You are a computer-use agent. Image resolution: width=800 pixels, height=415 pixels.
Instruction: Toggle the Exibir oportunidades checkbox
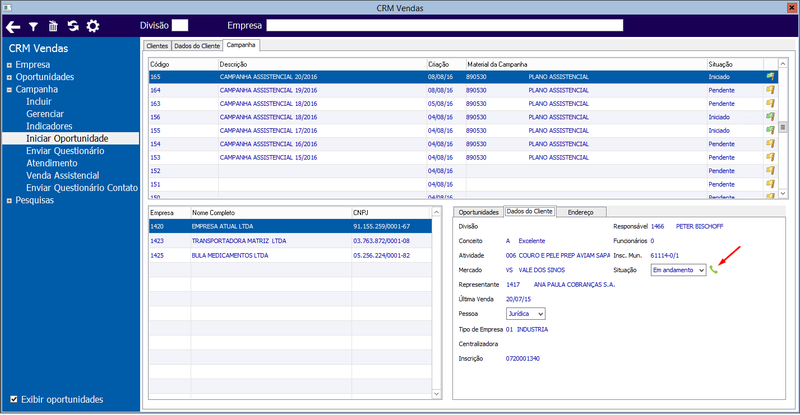pos(14,399)
